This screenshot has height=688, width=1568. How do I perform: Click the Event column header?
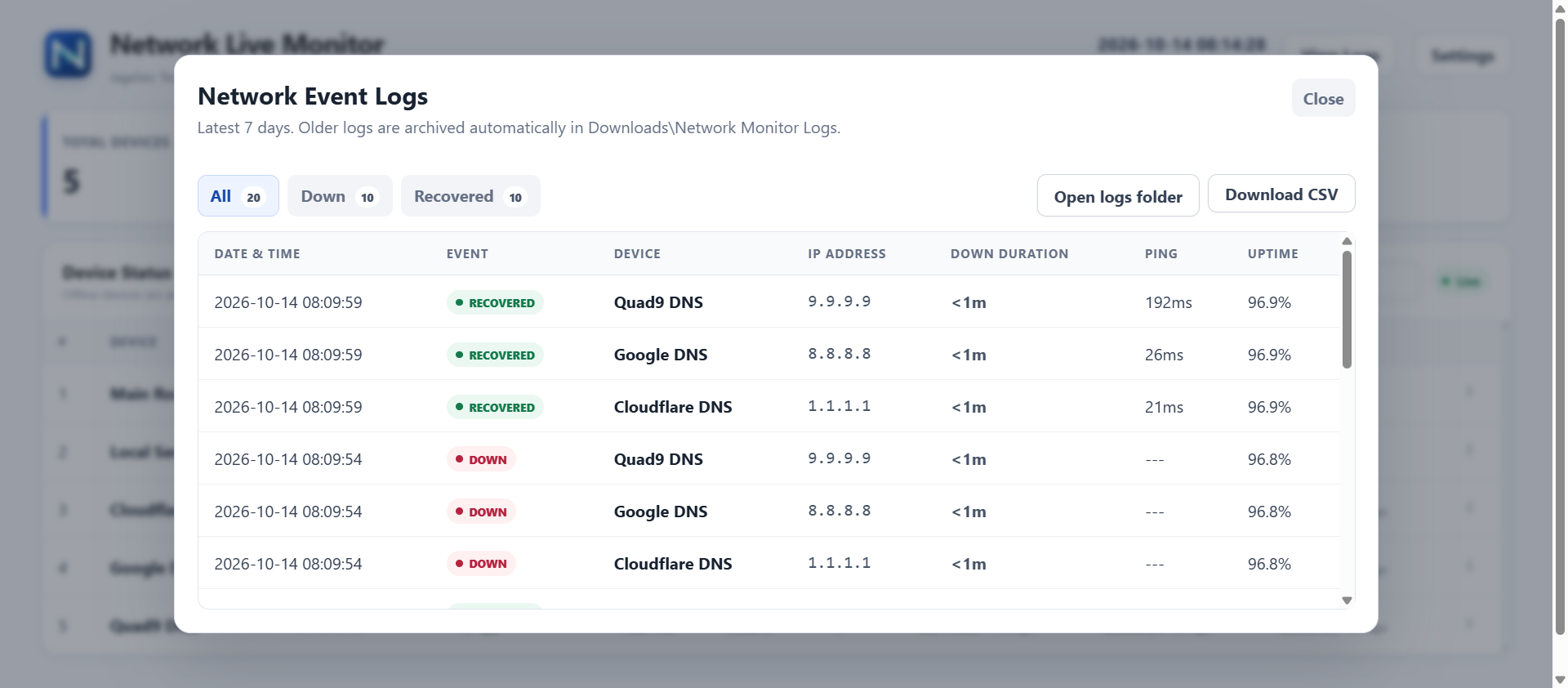467,254
